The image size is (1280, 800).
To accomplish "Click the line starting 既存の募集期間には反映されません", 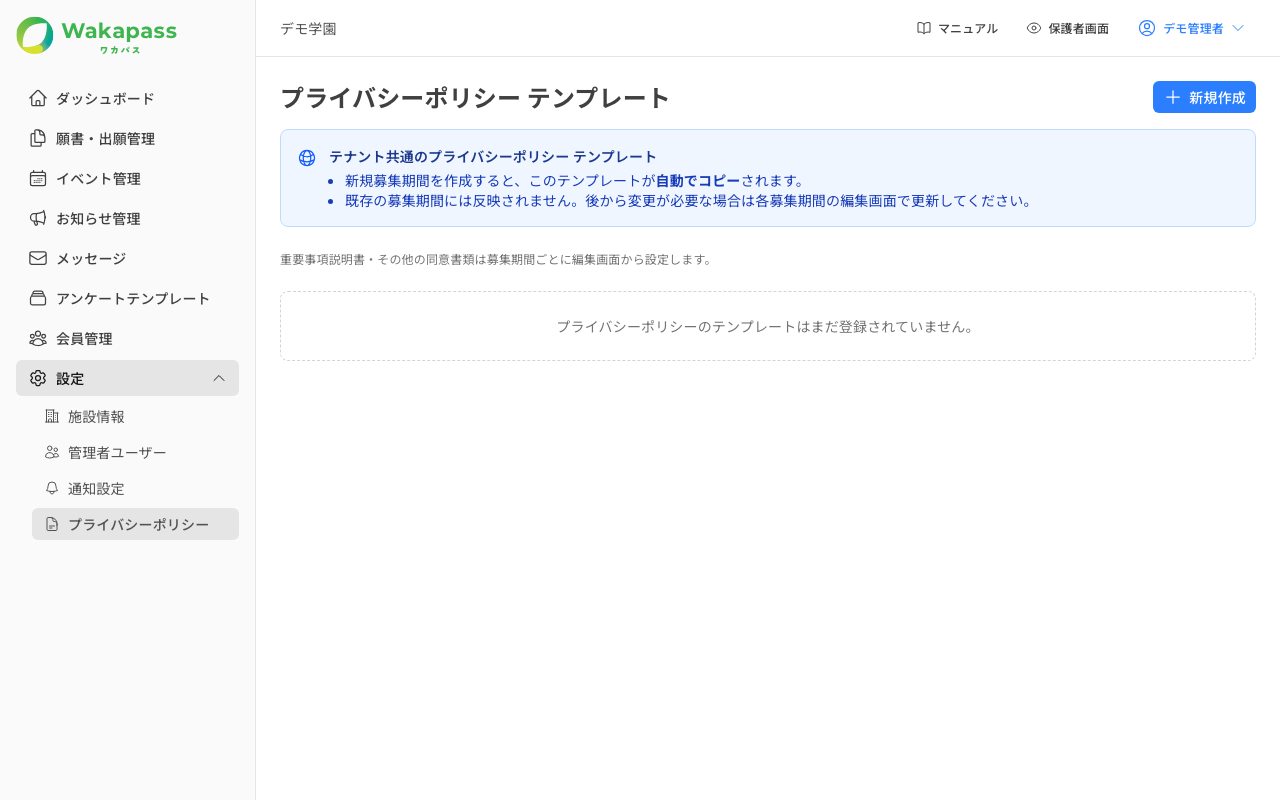I will point(689,200).
